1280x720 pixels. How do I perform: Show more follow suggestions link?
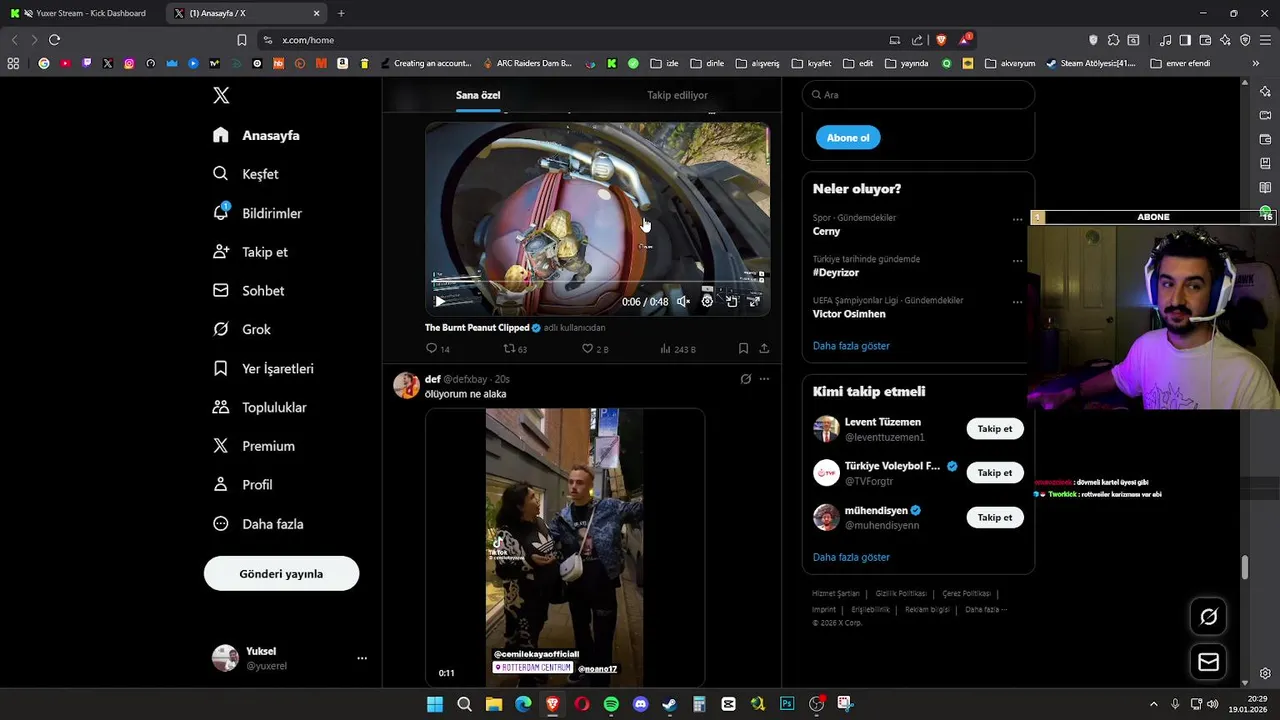[851, 557]
